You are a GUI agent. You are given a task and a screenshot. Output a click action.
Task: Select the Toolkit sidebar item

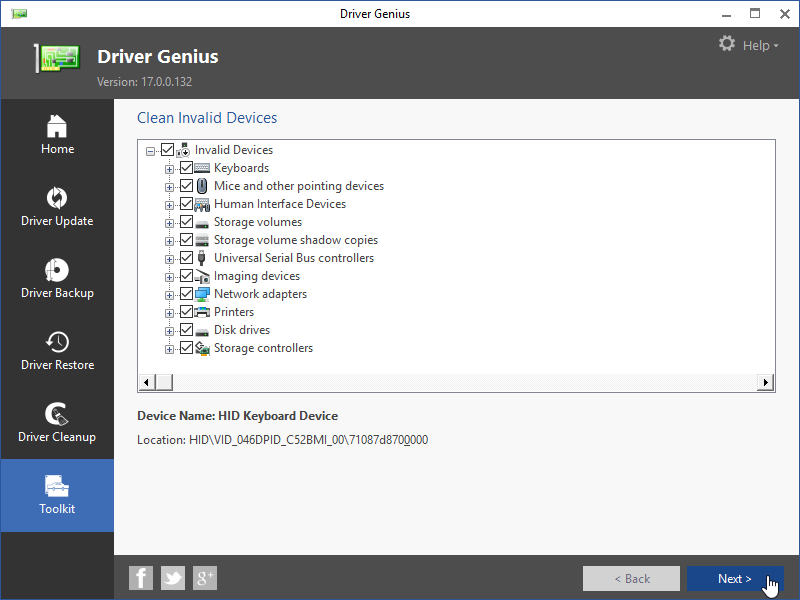pos(57,495)
